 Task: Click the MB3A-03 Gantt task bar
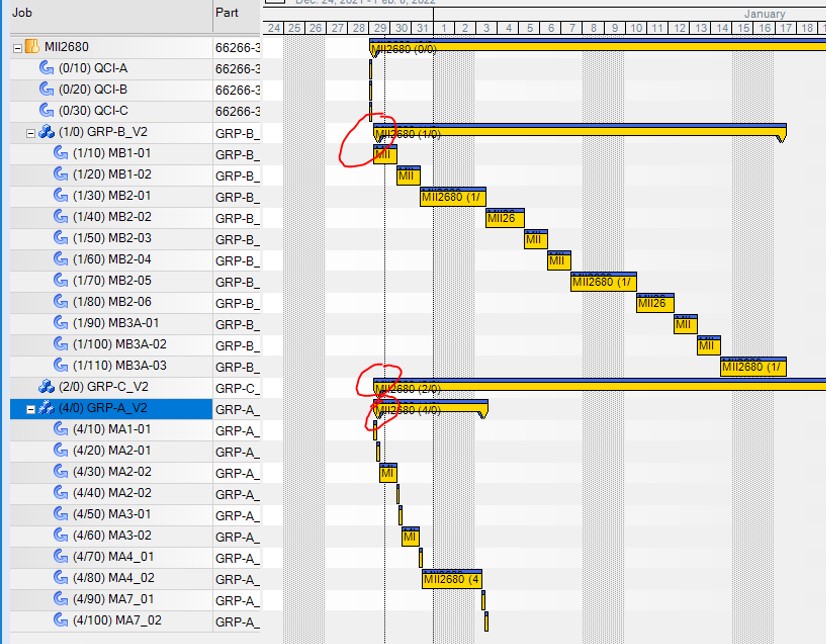pyautogui.click(x=753, y=366)
